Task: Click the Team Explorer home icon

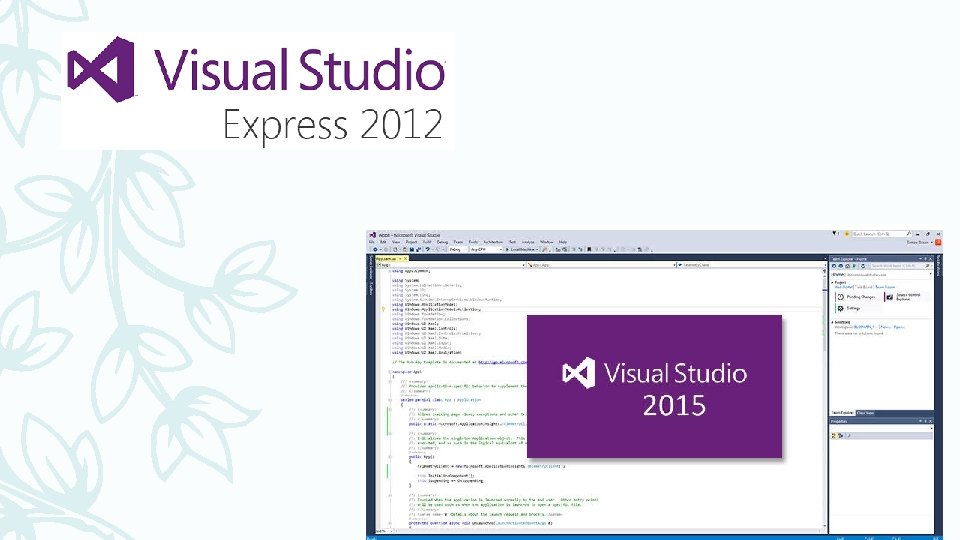Action: click(847, 266)
